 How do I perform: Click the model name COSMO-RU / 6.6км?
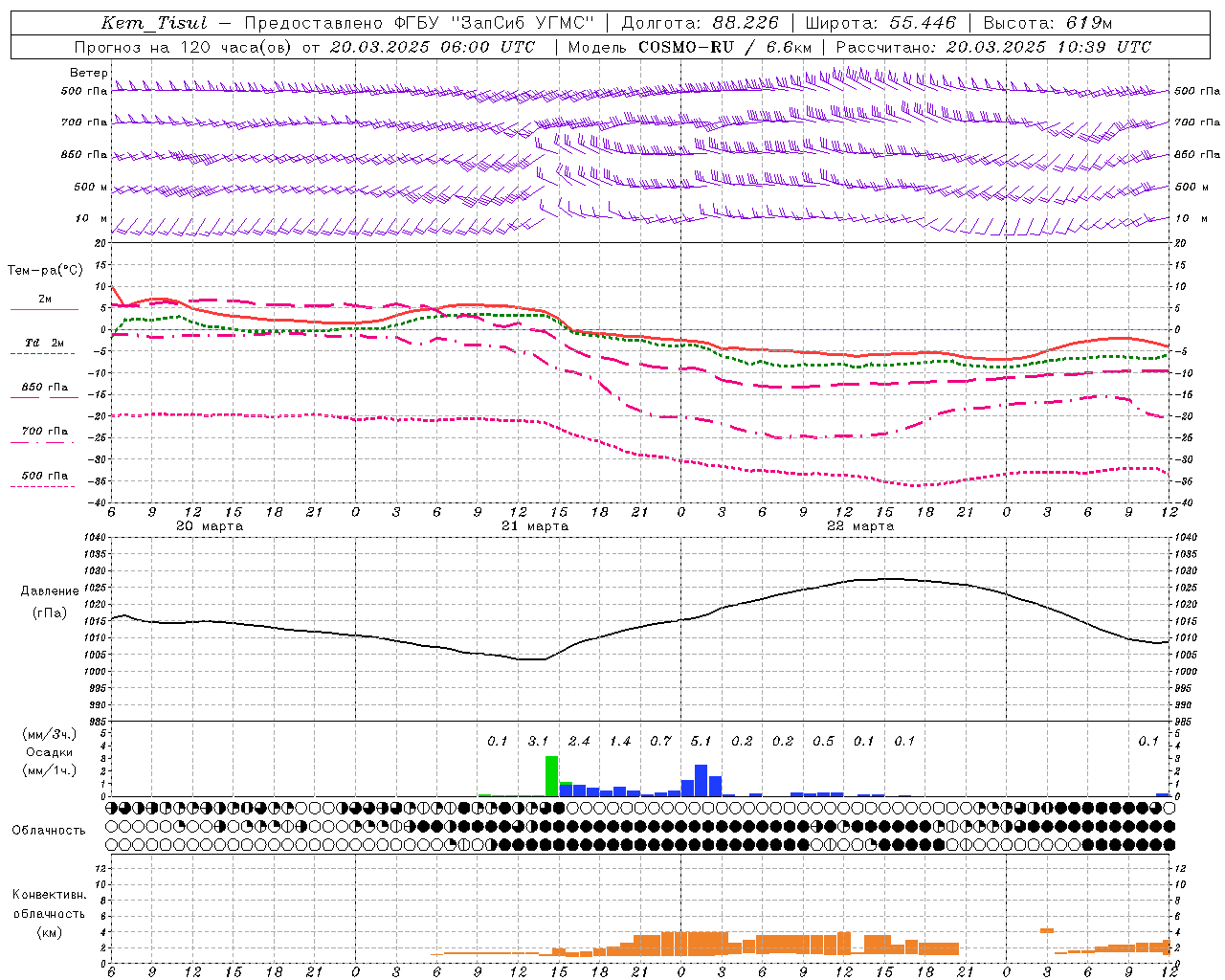tap(724, 47)
